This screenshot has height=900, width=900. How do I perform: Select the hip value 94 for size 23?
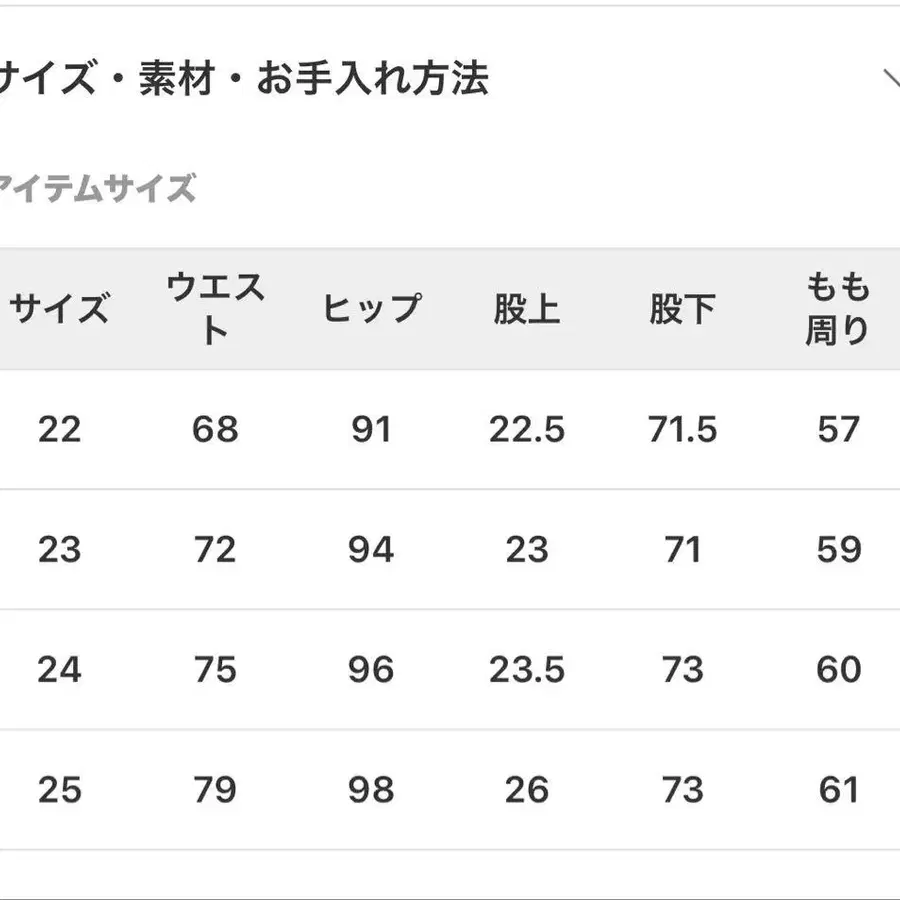click(372, 549)
